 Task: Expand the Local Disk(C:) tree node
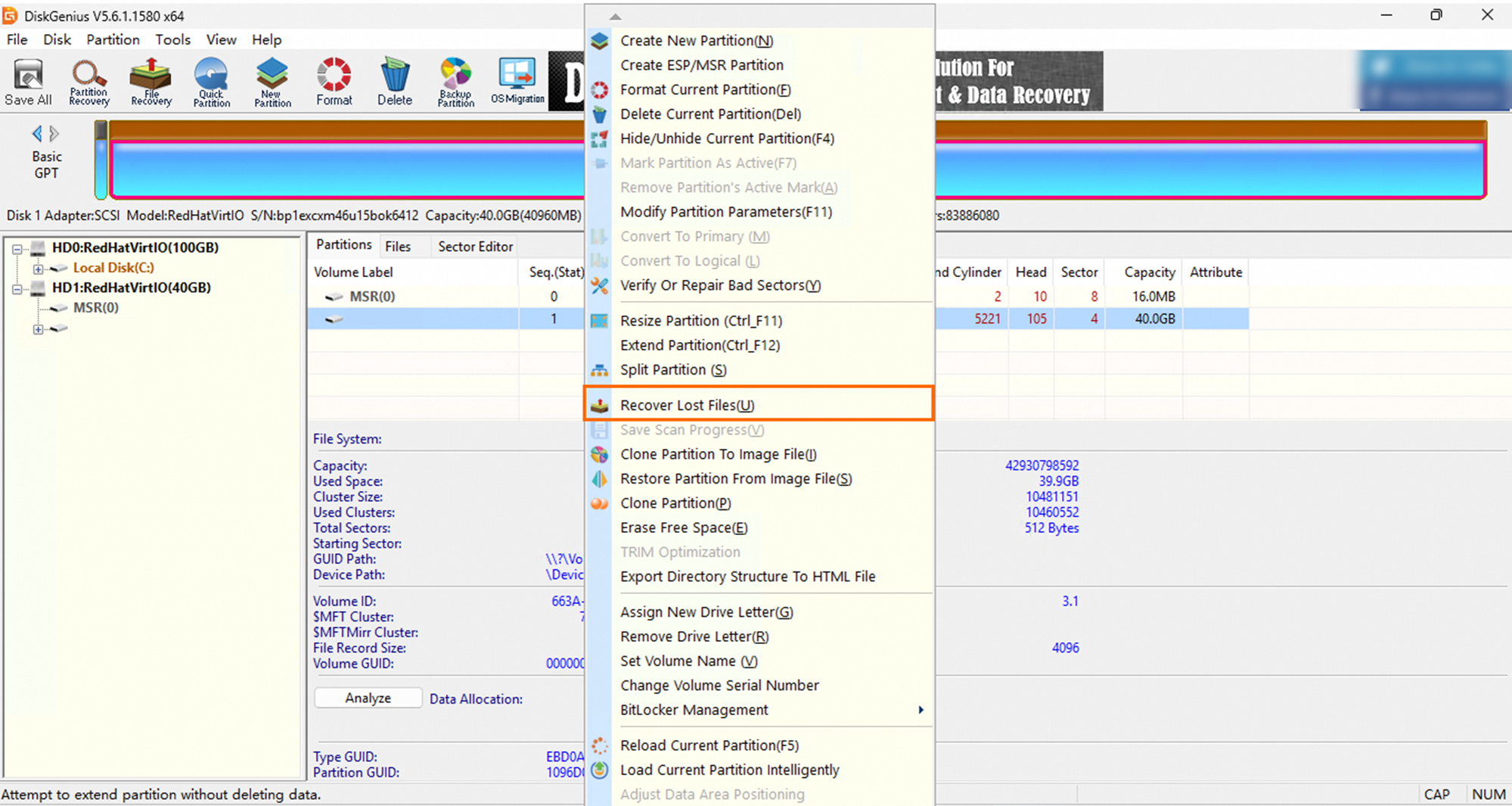[38, 268]
